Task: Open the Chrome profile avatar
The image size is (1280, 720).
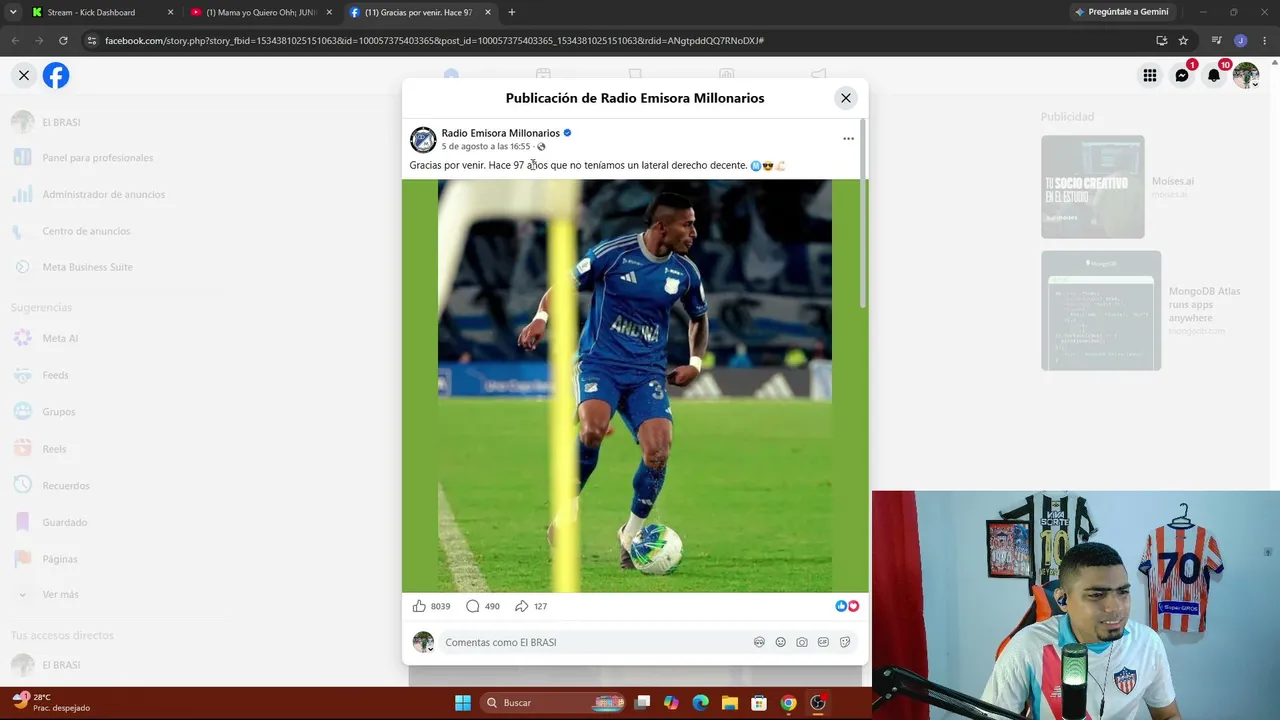Action: pyautogui.click(x=1241, y=41)
